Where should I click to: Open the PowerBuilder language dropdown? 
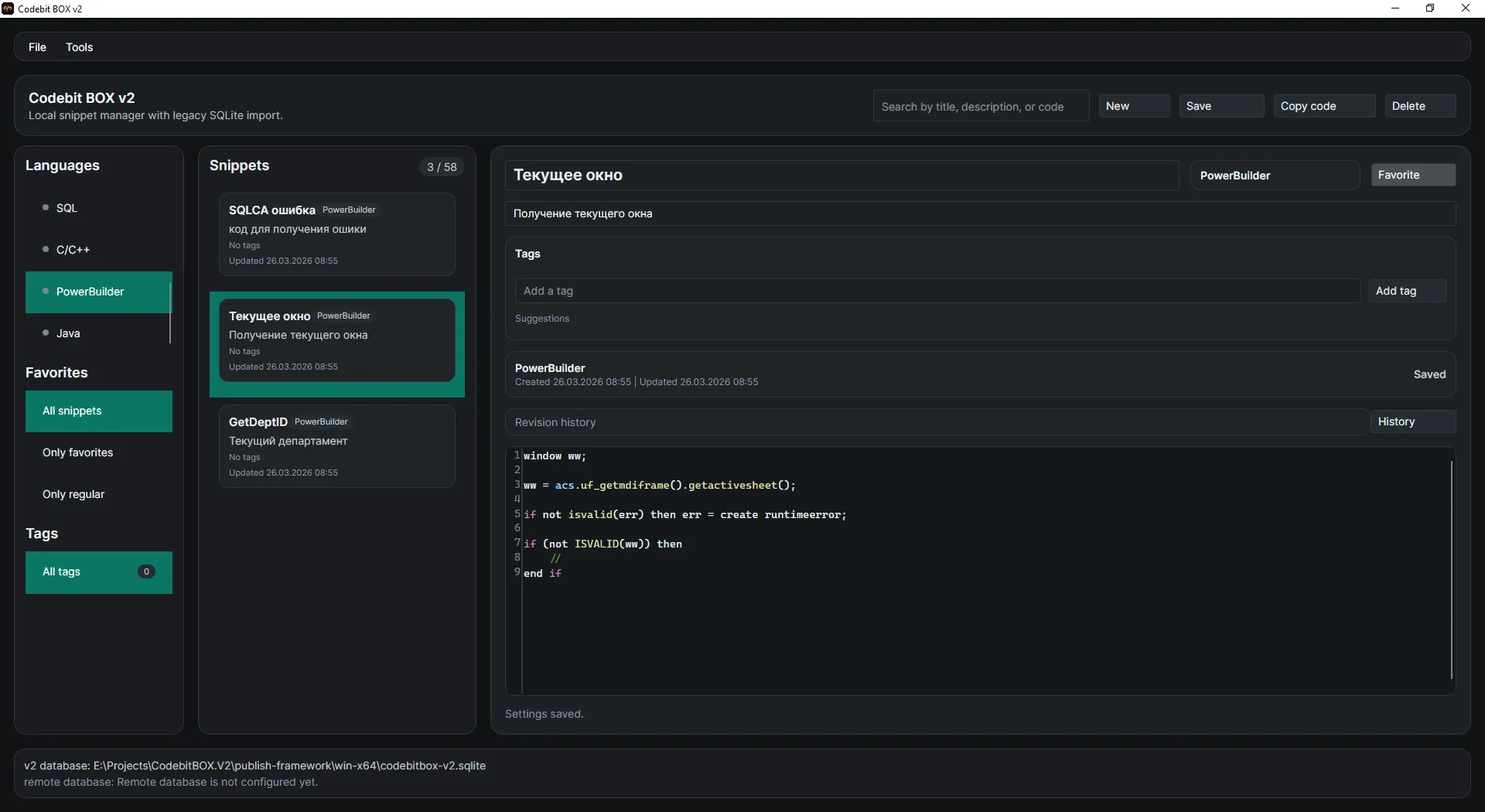1274,176
